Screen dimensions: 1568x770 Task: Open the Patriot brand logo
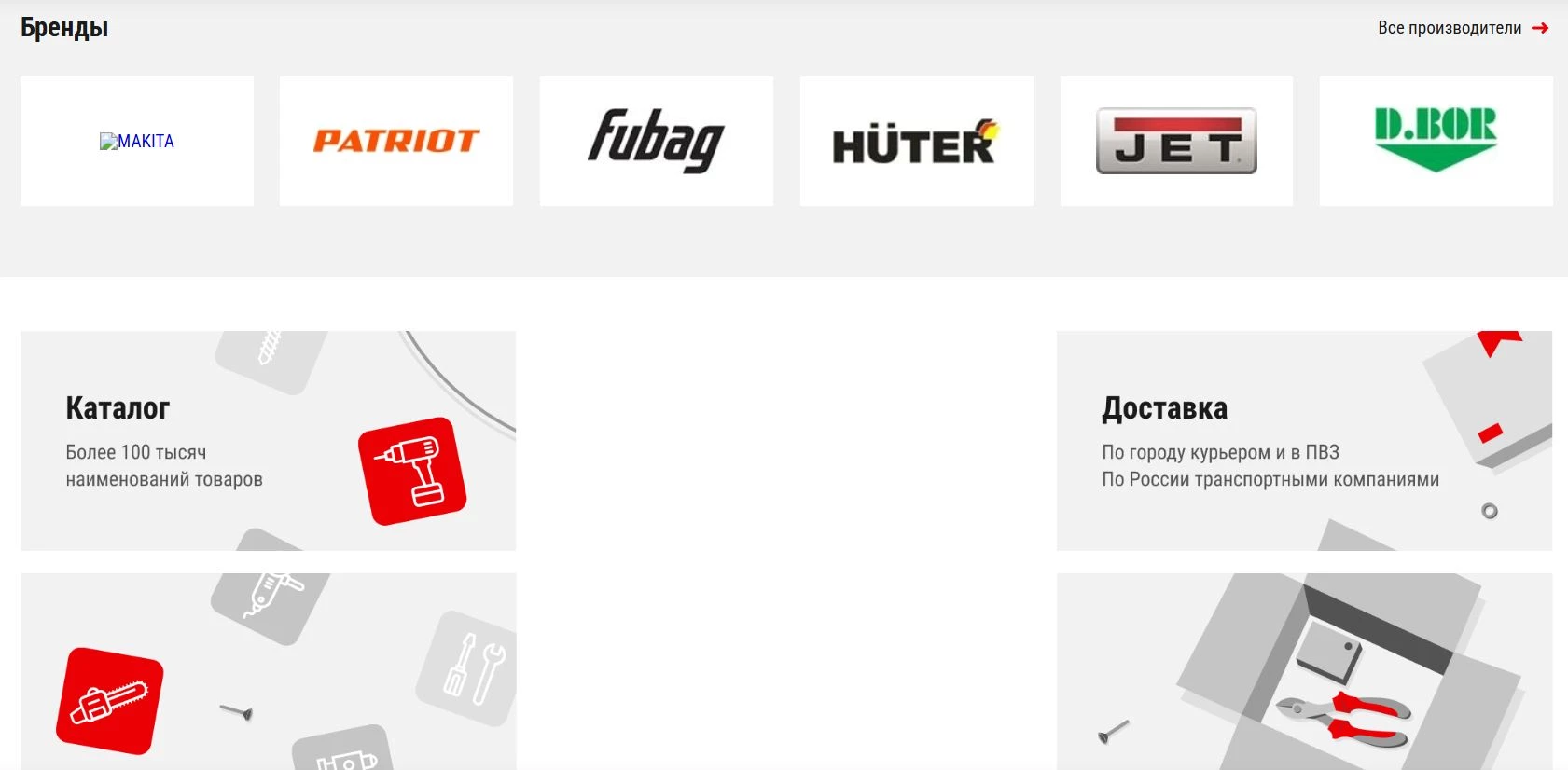pyautogui.click(x=396, y=141)
